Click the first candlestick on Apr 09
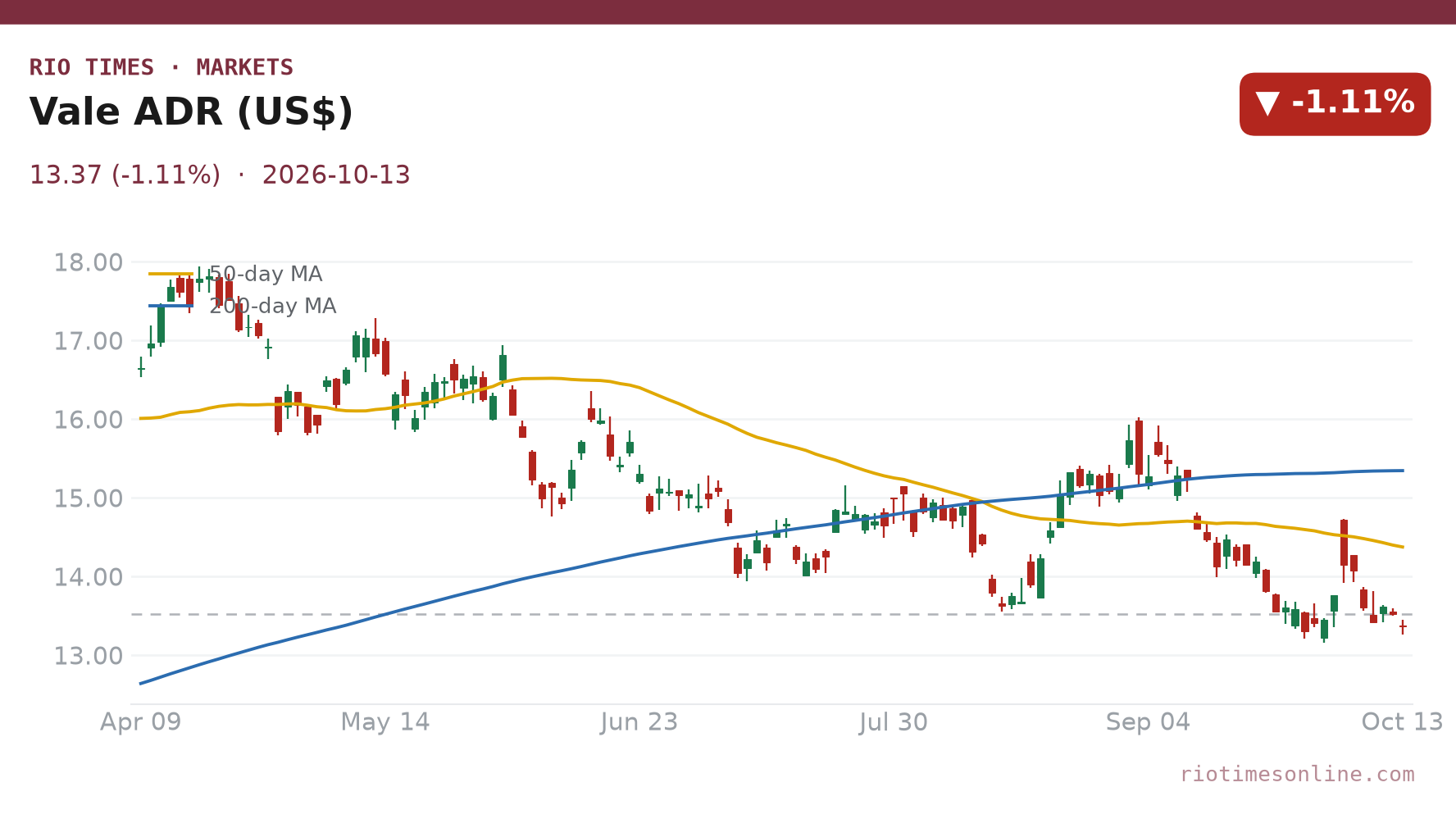This screenshot has height=819, width=1456. [141, 366]
